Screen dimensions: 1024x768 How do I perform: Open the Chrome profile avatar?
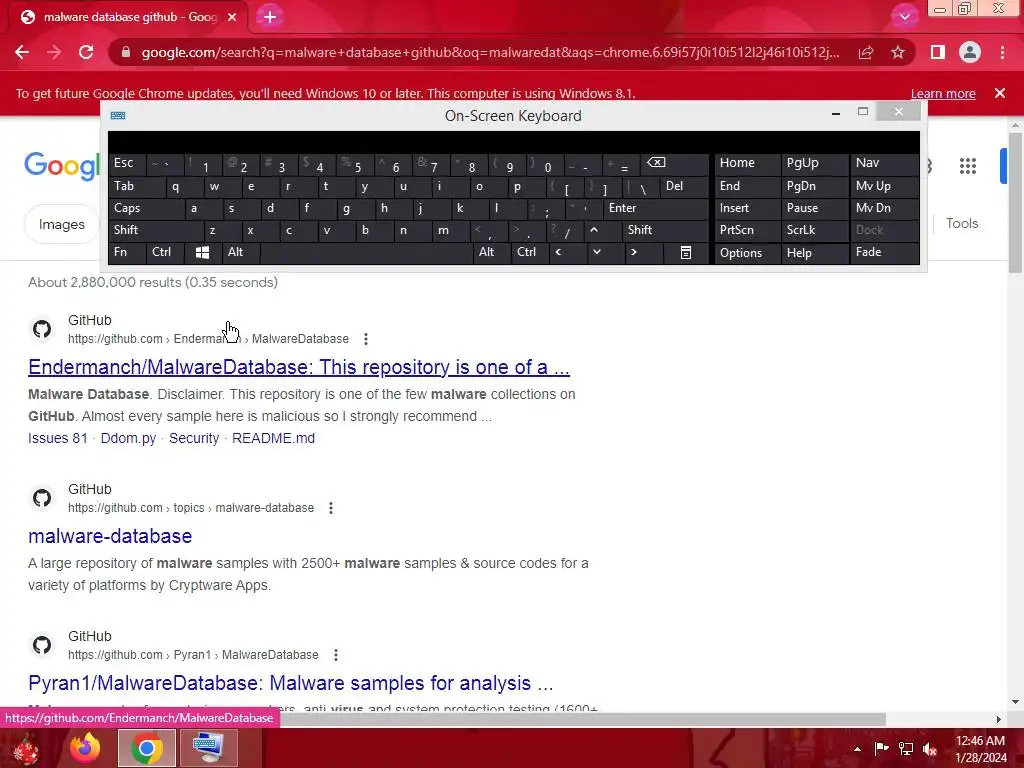[x=970, y=52]
